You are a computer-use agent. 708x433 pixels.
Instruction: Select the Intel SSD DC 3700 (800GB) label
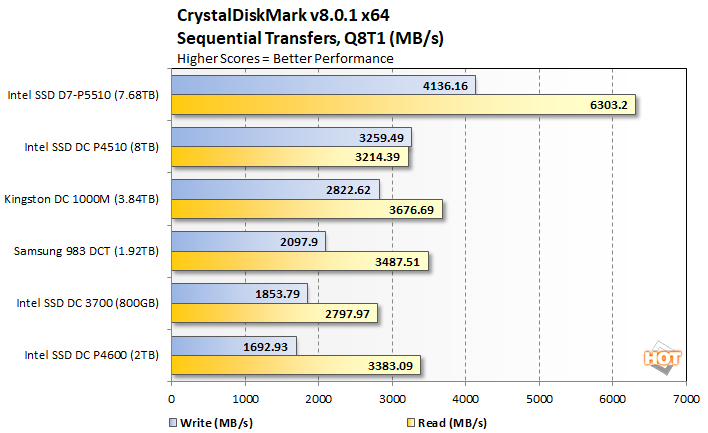(x=88, y=303)
